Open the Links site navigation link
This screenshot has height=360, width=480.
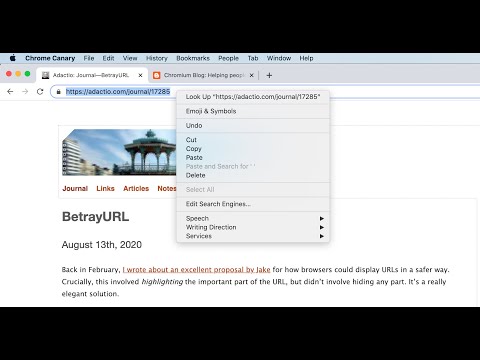pos(105,188)
